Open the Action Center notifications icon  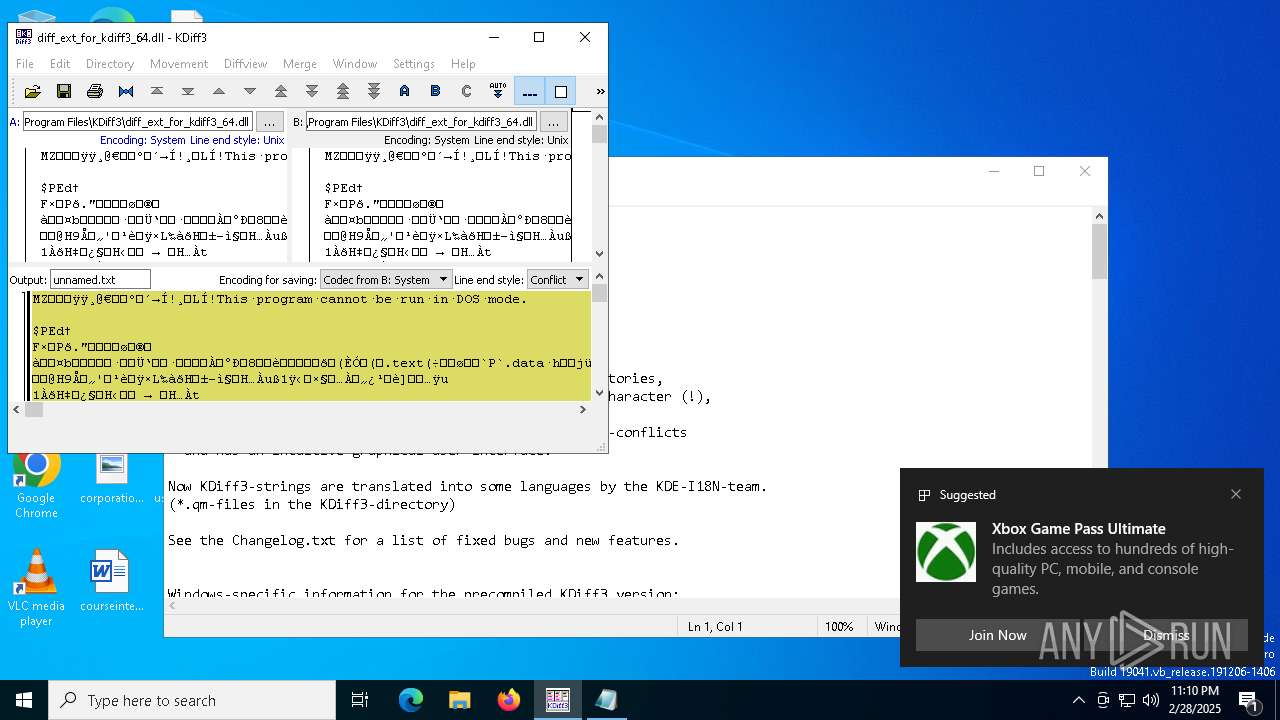(1249, 700)
